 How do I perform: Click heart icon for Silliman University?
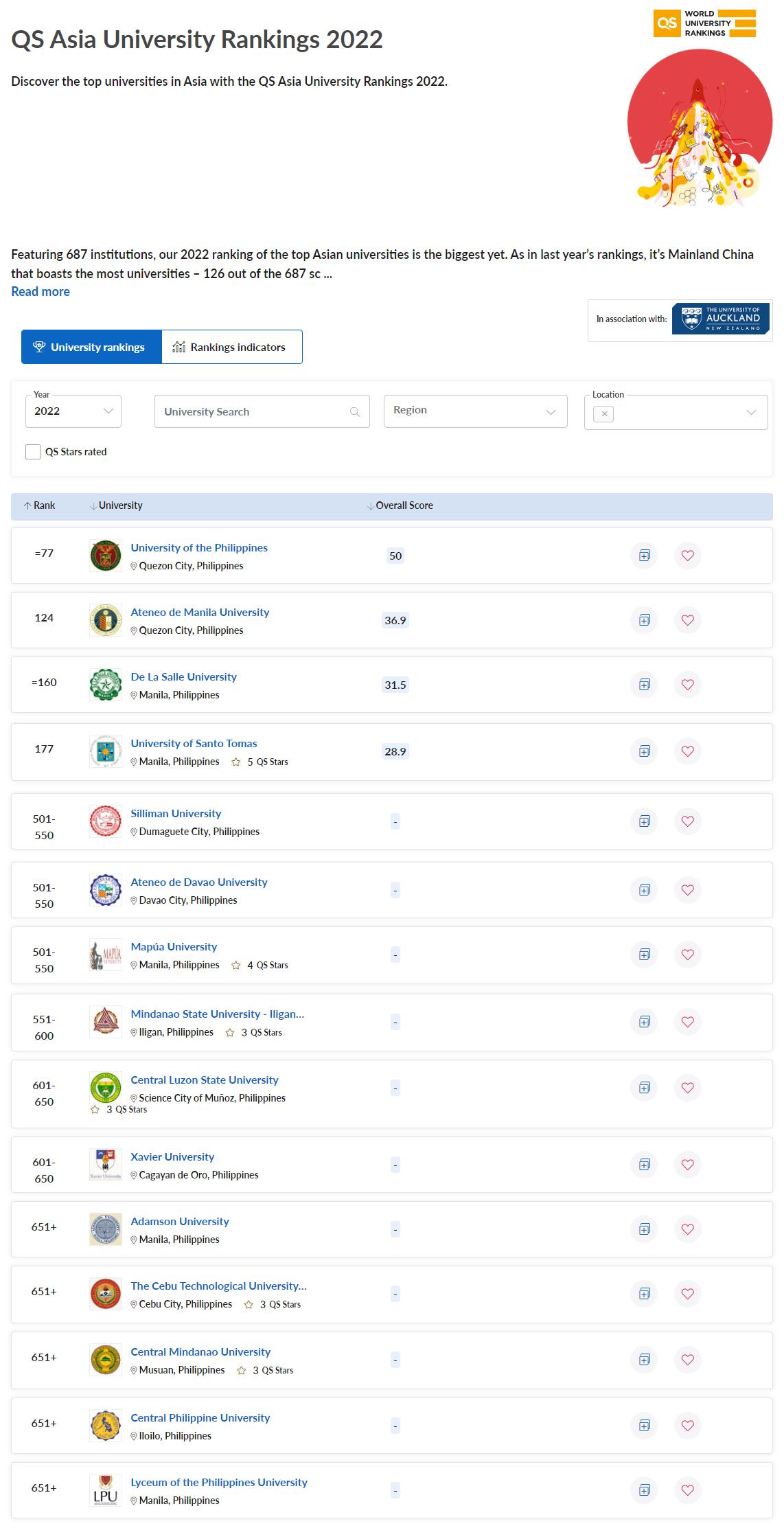pos(687,821)
